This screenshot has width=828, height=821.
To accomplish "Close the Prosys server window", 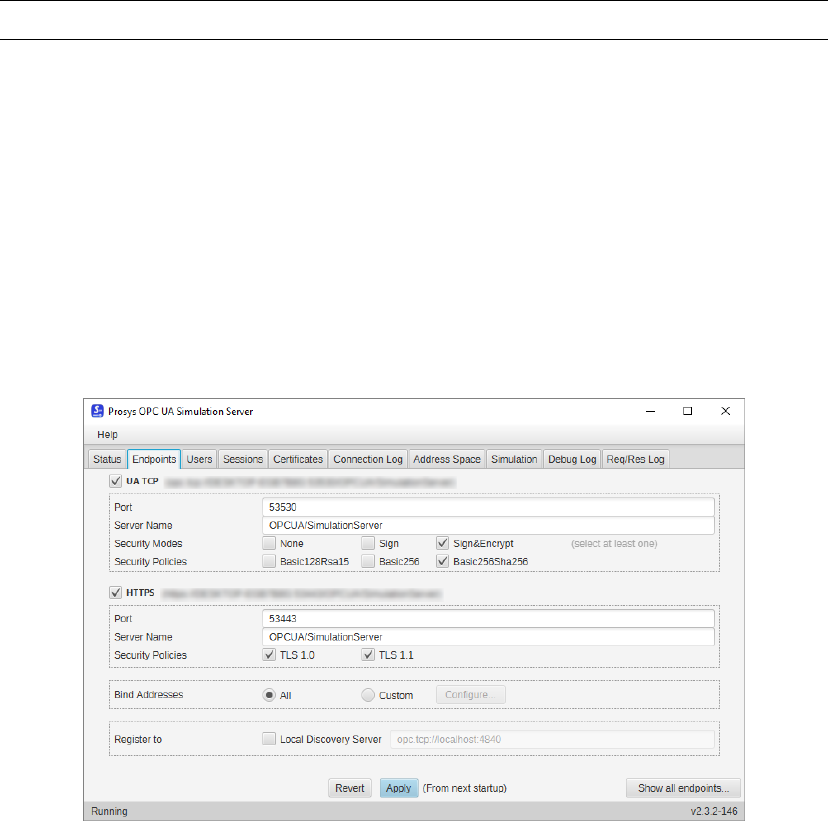I will pyautogui.click(x=726, y=411).
